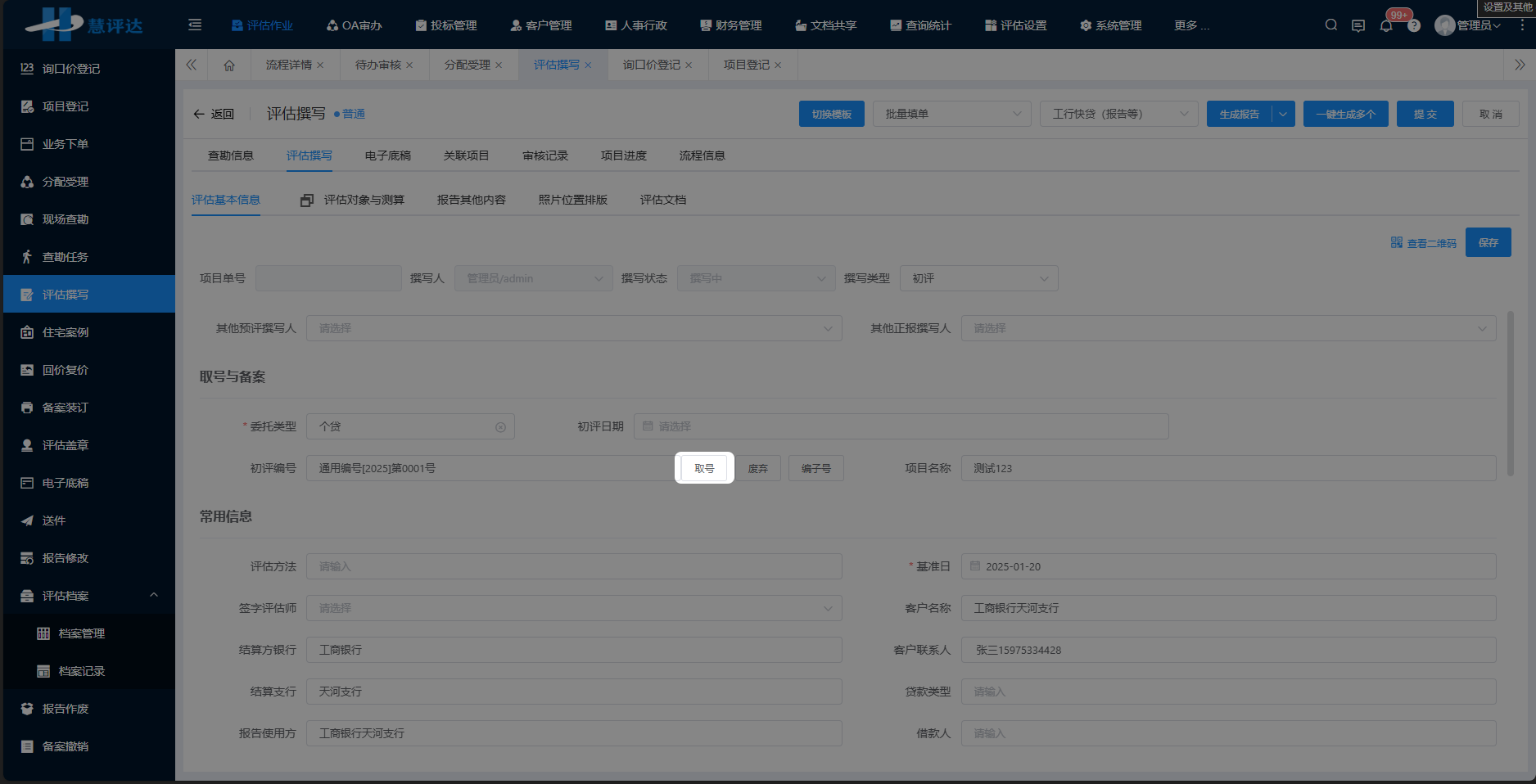1536x784 pixels.
Task: Switch to the 审核记录 tab
Action: click(544, 155)
